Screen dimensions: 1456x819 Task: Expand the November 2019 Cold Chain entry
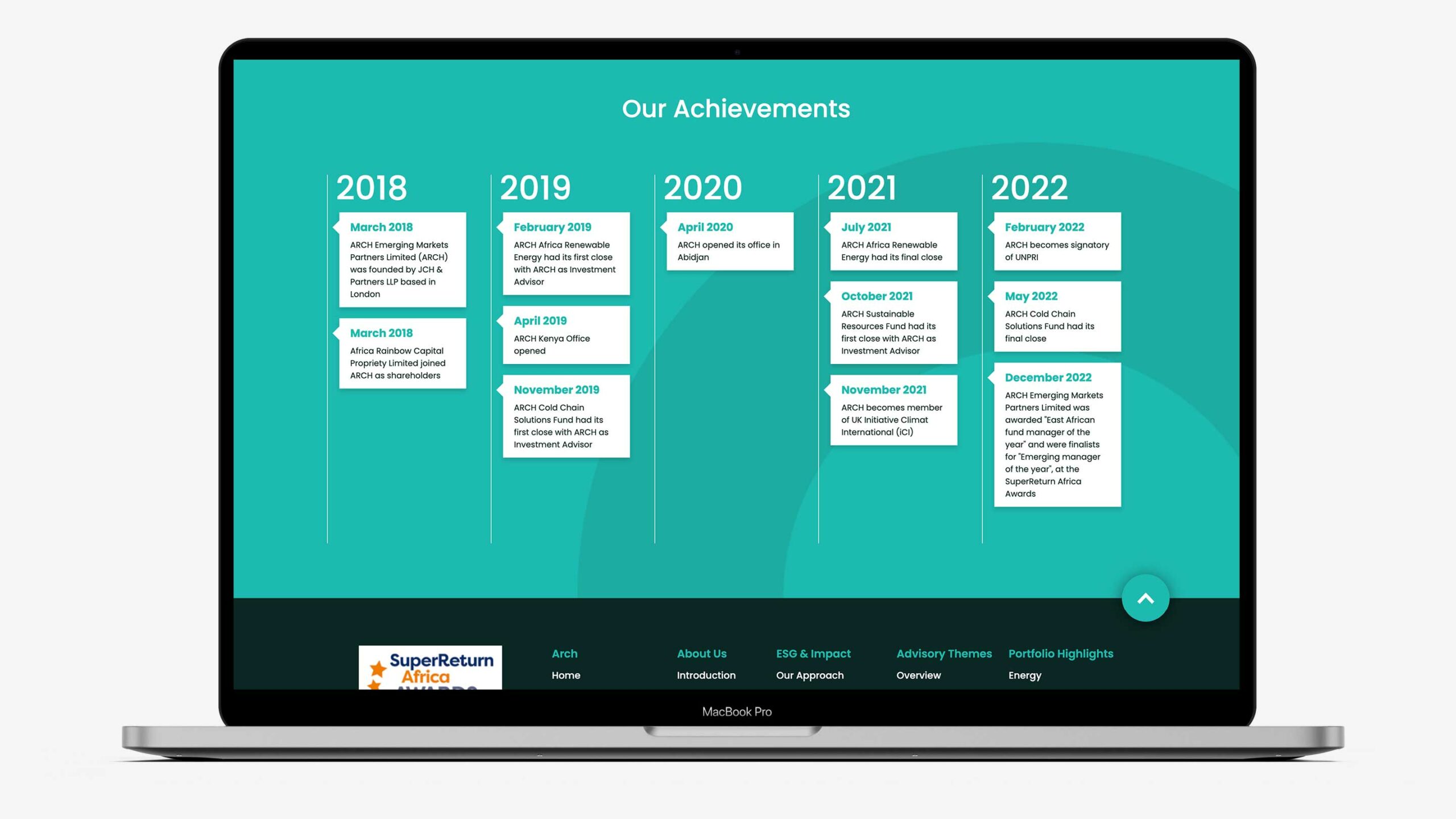tap(565, 415)
